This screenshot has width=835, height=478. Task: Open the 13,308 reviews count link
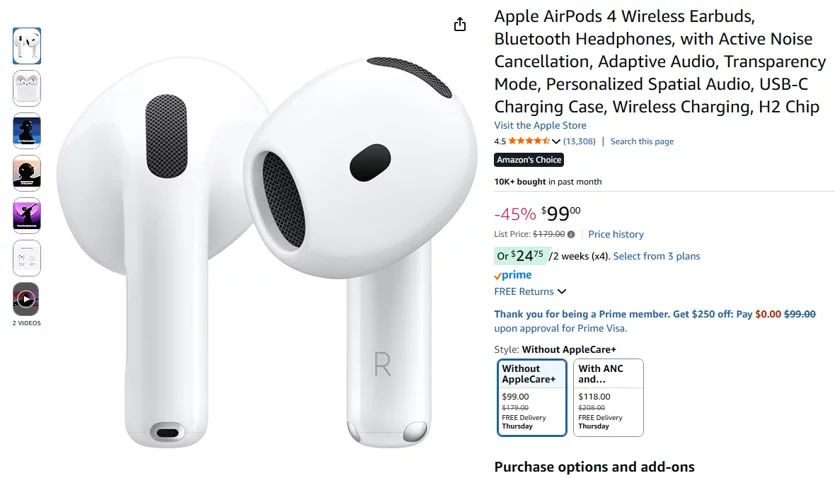coord(579,141)
